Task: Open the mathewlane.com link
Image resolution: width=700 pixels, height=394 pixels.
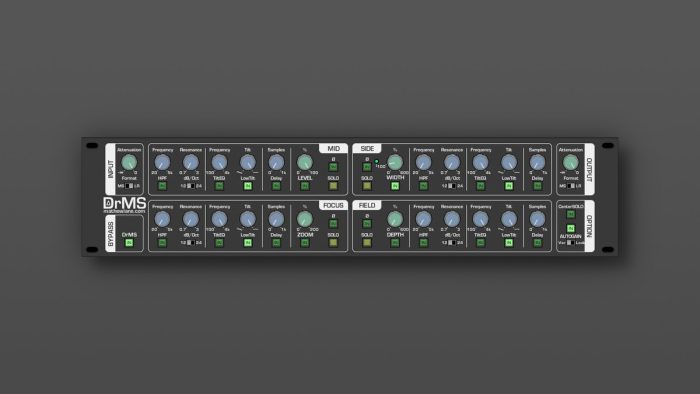Action: click(x=125, y=211)
